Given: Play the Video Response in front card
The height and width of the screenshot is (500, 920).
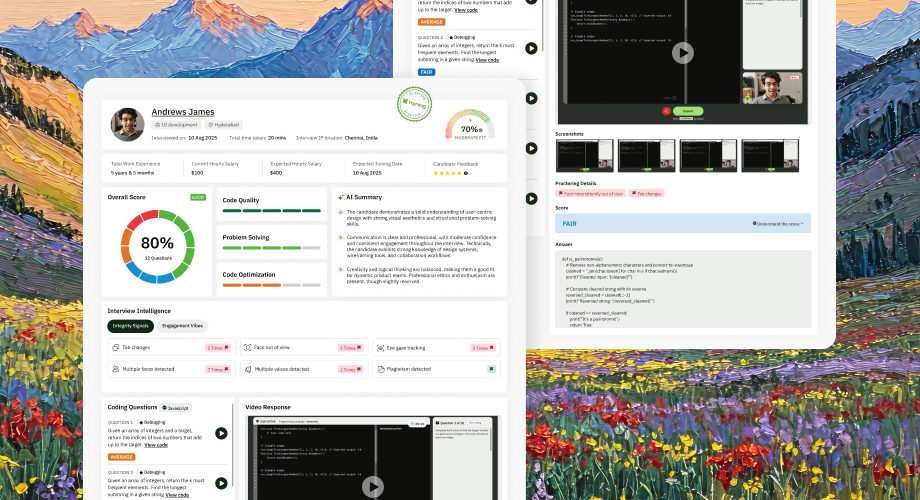Looking at the screenshot, I should [373, 487].
